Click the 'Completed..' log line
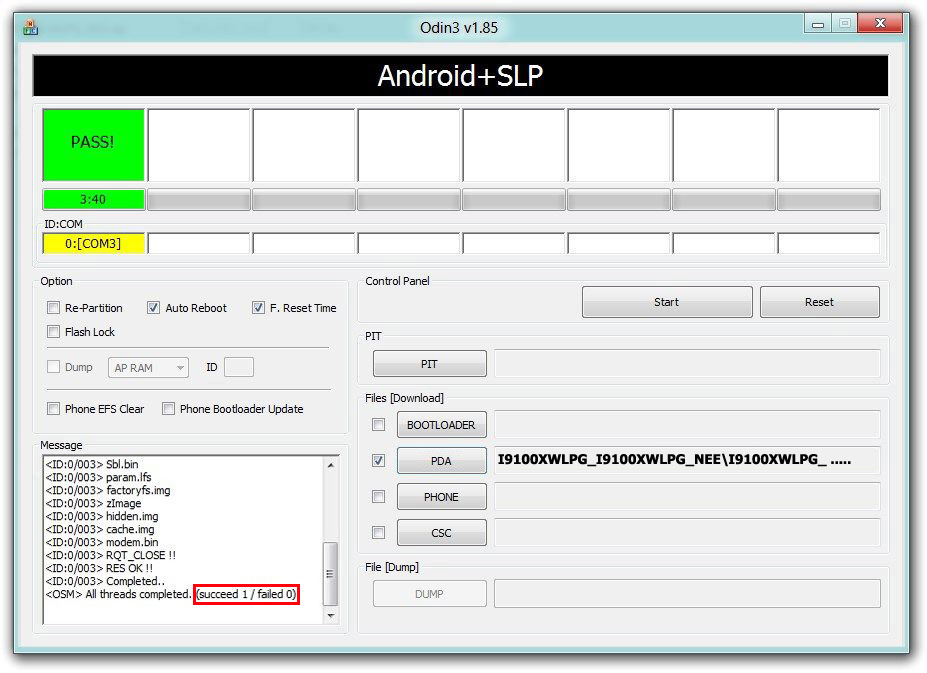 [x=105, y=581]
